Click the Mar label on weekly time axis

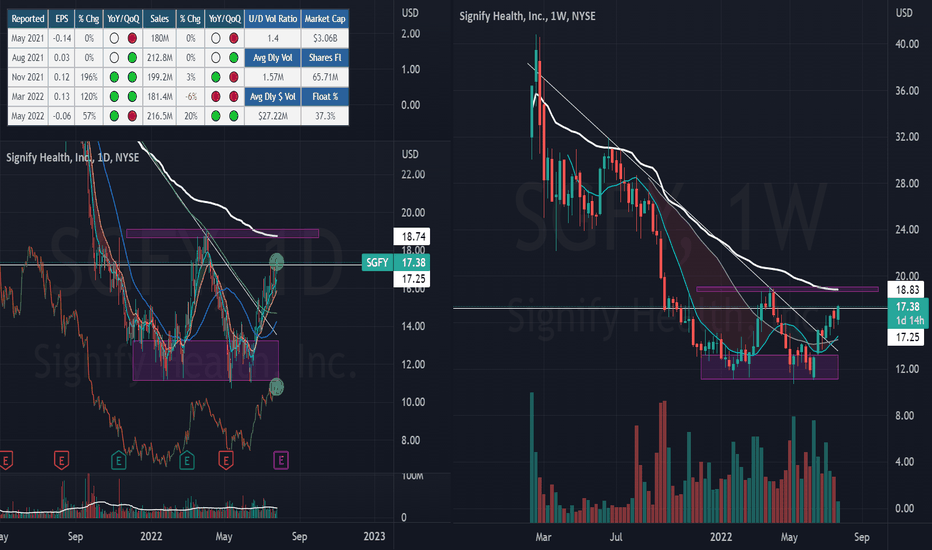tap(543, 537)
